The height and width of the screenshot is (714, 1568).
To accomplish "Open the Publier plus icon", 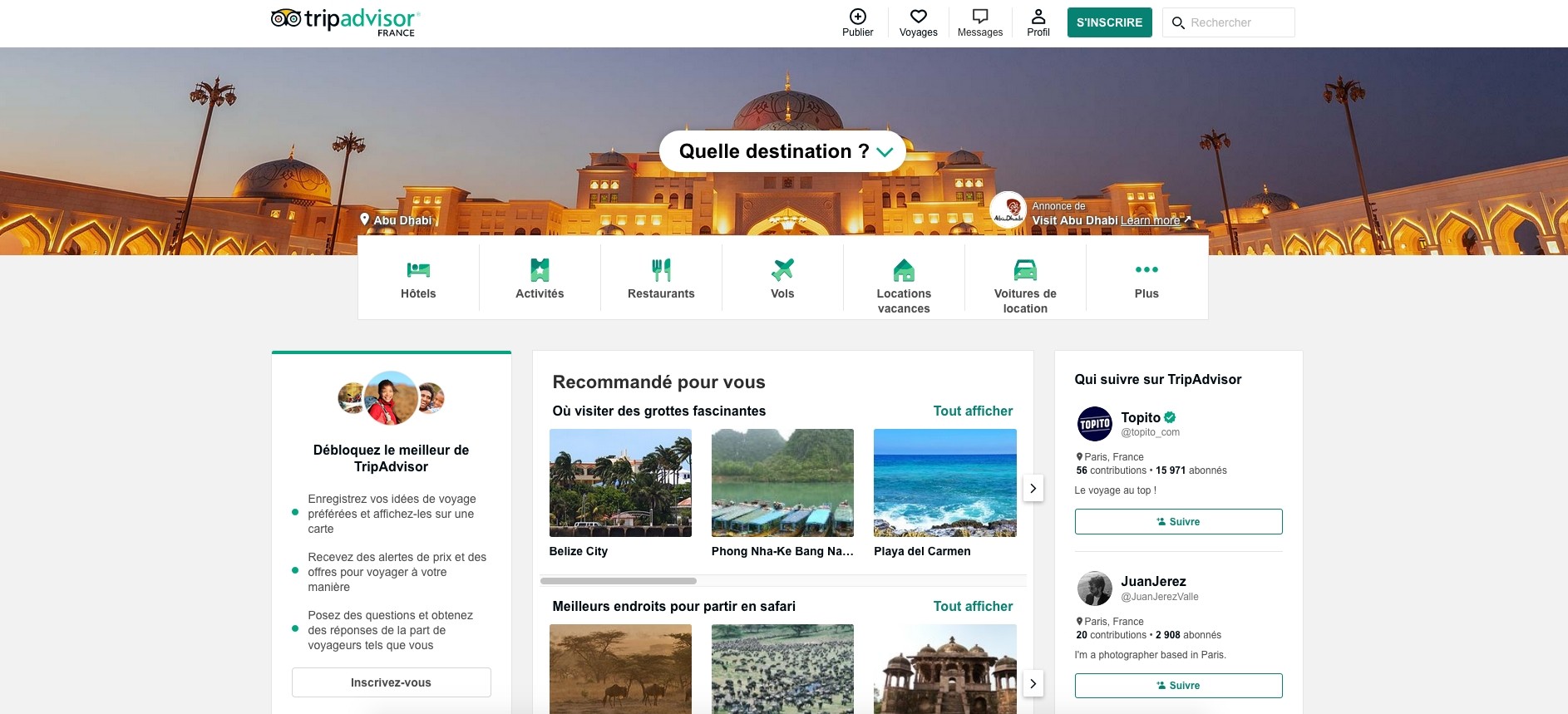I will click(x=857, y=17).
